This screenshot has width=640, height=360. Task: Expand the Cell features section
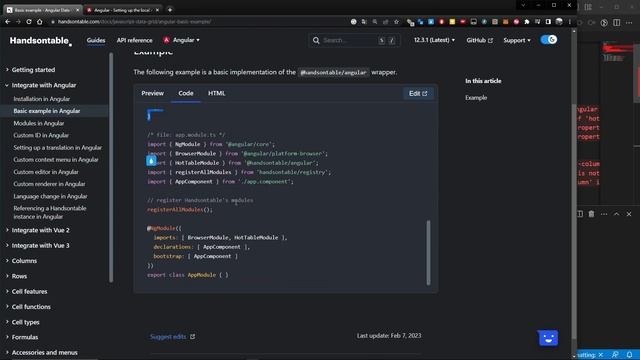click(x=29, y=291)
